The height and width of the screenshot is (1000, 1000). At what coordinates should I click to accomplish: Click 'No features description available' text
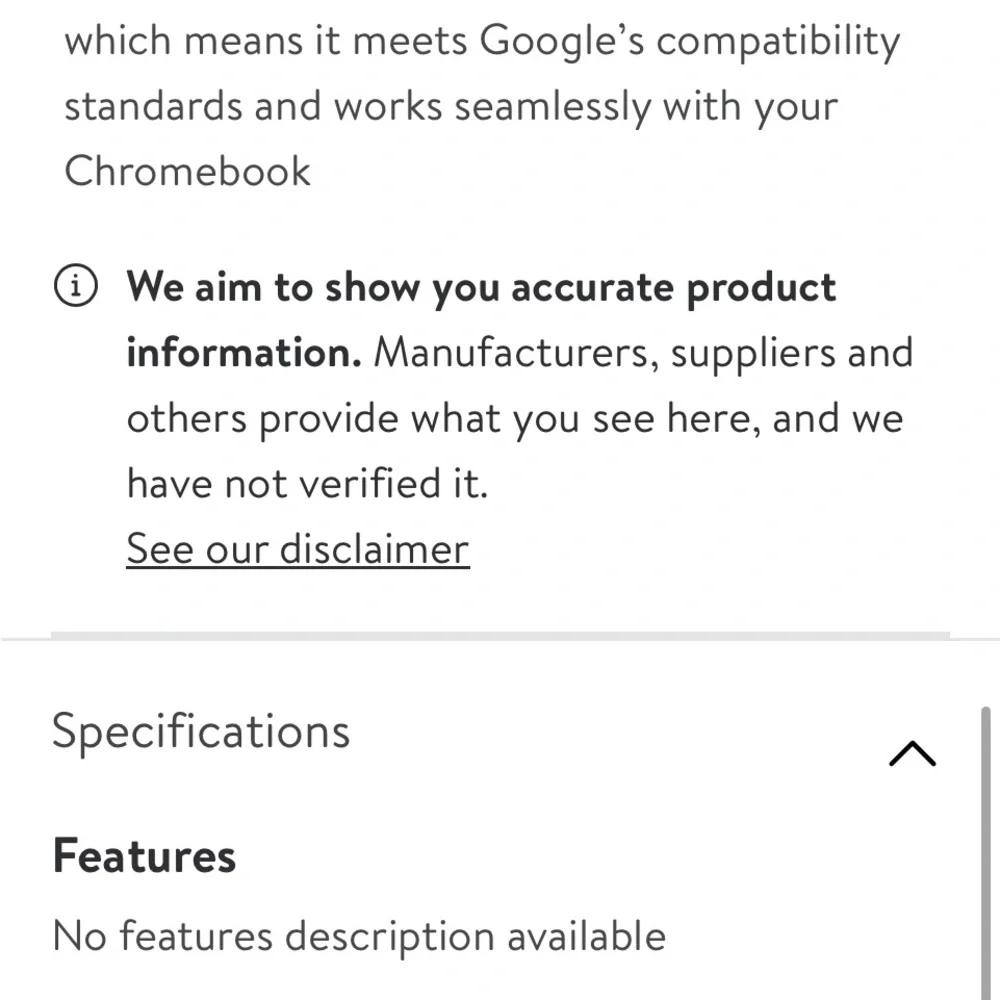359,936
